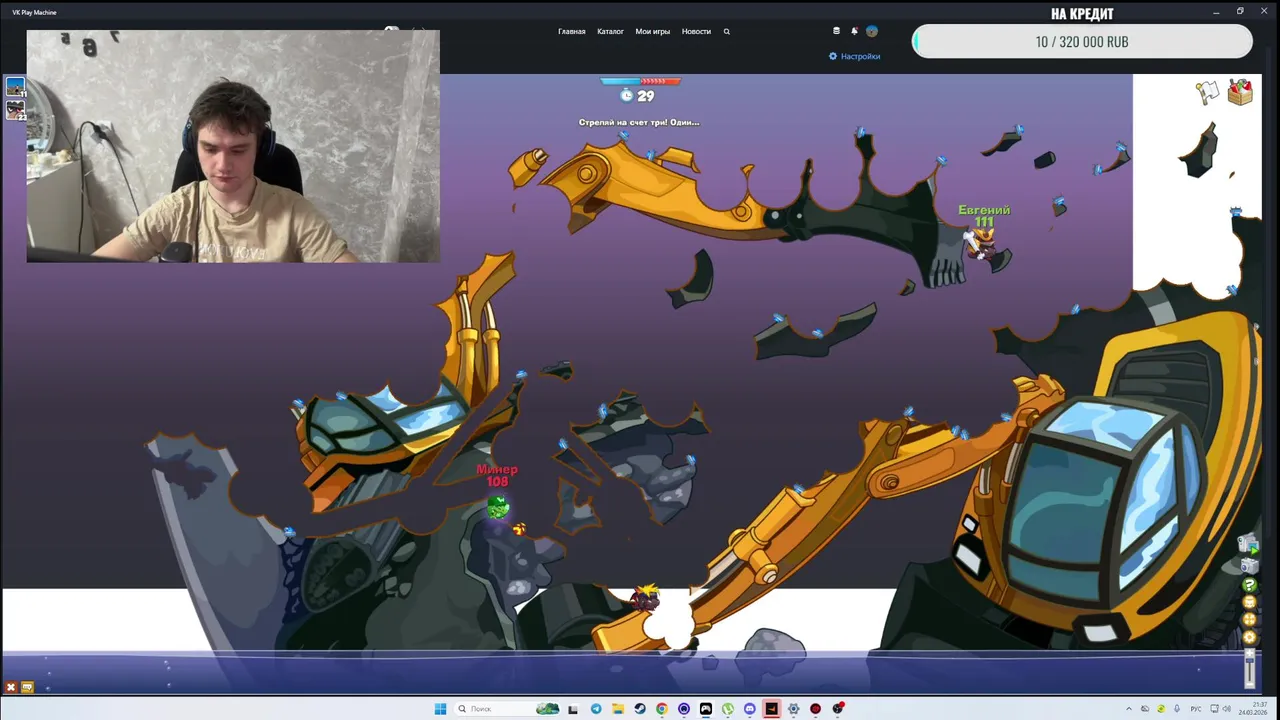
Task: Open the taskbar clock showing 21:37
Action: pyautogui.click(x=1253, y=709)
